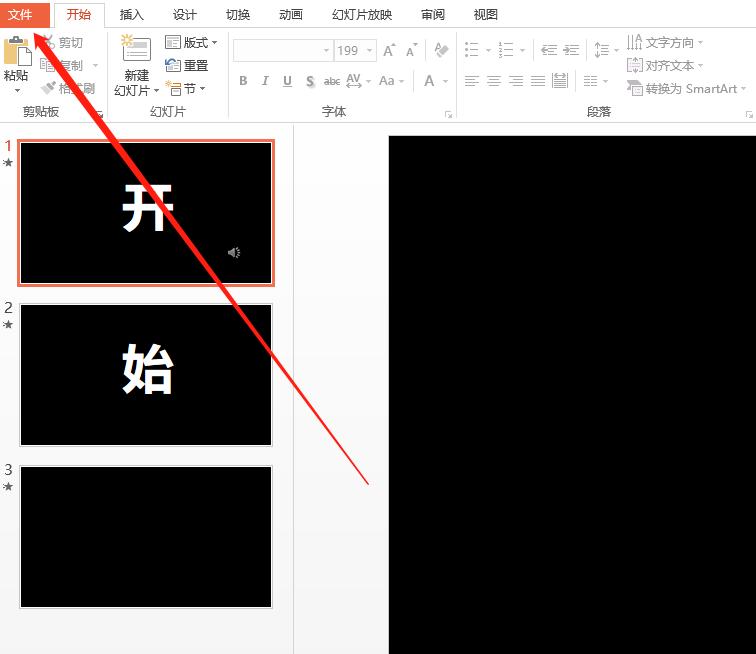The height and width of the screenshot is (654, 756).
Task: Open the 对齐文本 align text menu
Action: 665,65
